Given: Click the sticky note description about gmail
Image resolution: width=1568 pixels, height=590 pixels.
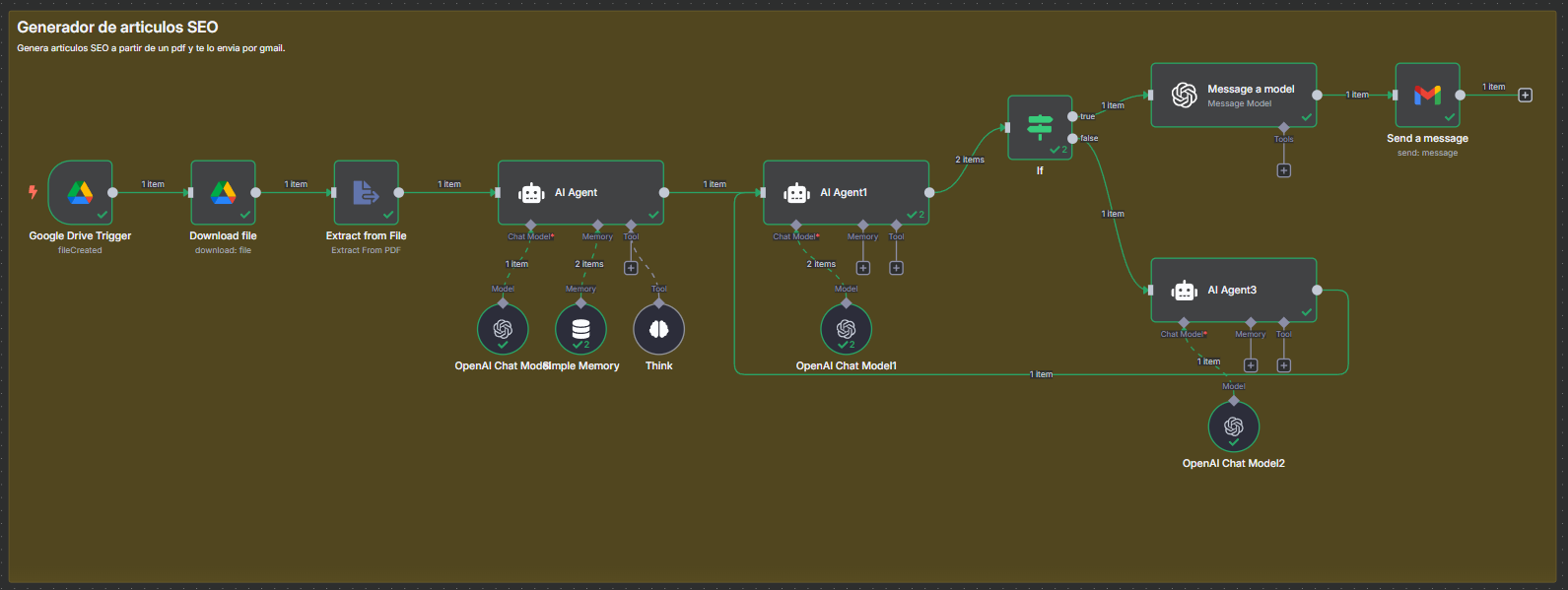Looking at the screenshot, I should [x=151, y=48].
